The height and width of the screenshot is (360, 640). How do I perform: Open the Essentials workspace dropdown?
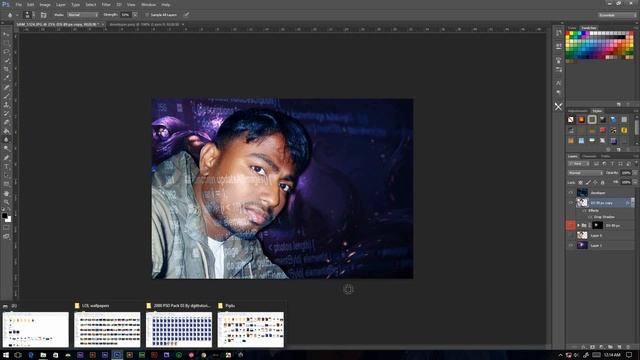617,15
